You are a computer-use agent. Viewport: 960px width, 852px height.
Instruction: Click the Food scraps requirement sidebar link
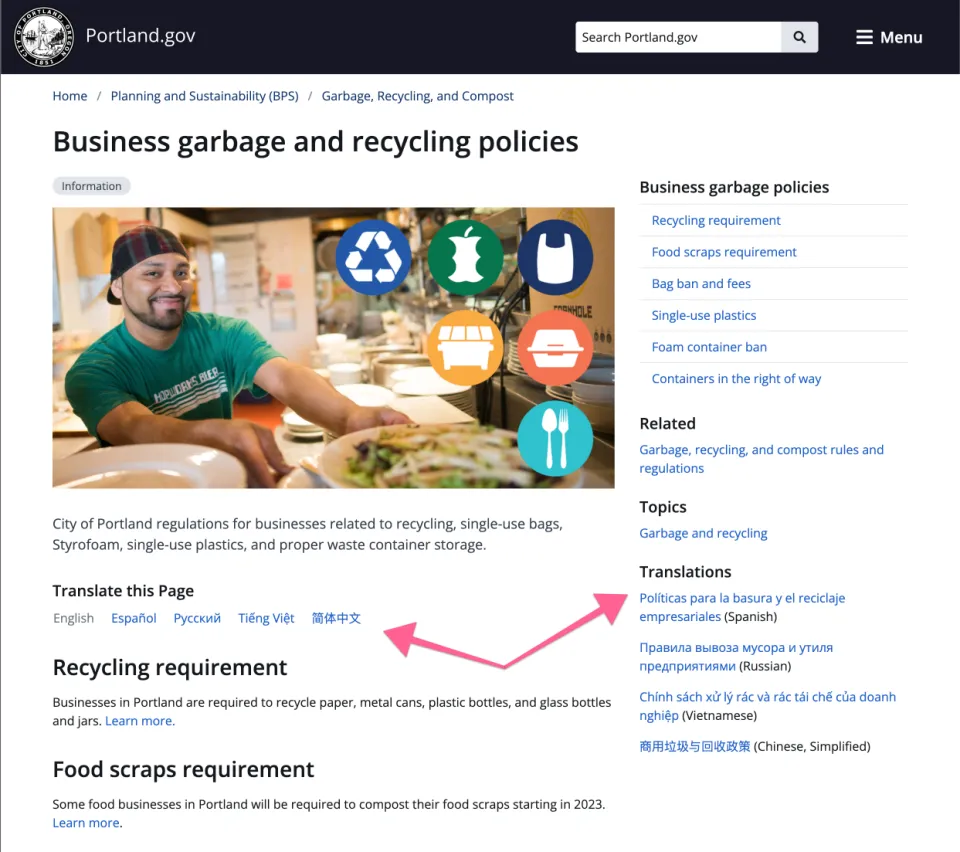[x=723, y=252]
